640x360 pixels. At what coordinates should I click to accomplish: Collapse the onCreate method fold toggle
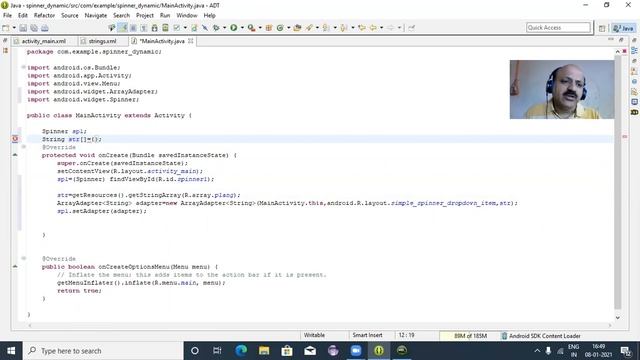point(23,147)
